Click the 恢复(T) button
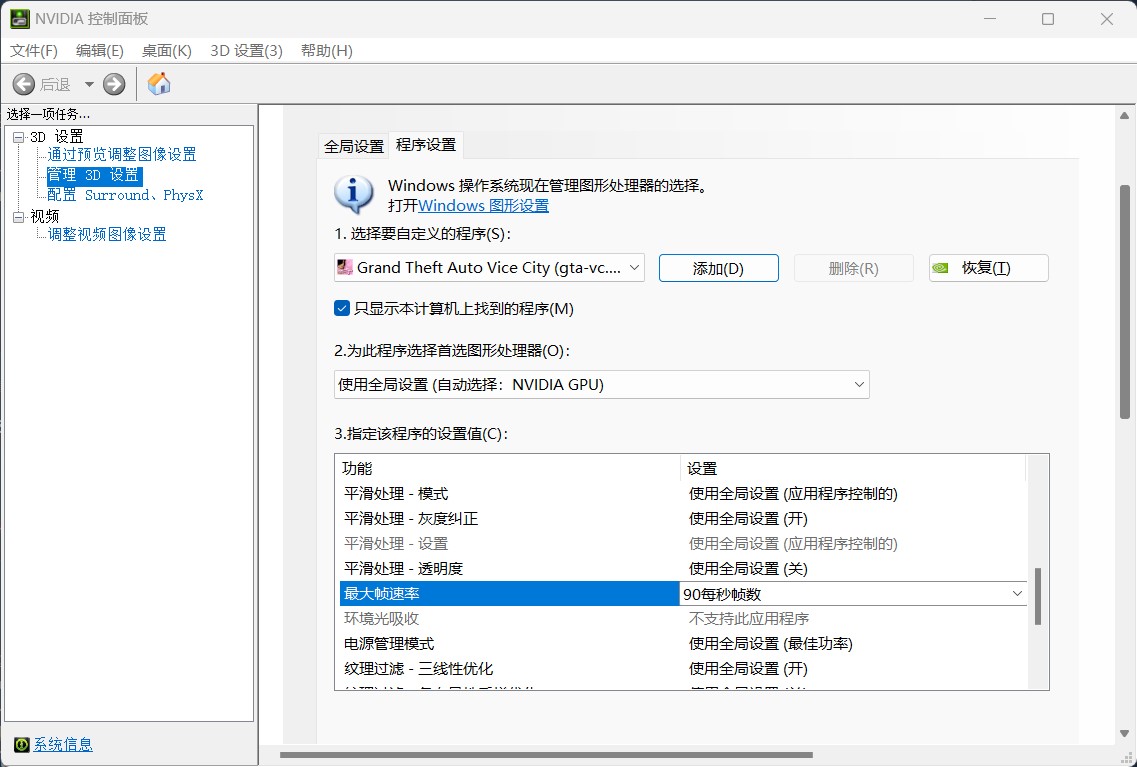1137x767 pixels. point(988,268)
